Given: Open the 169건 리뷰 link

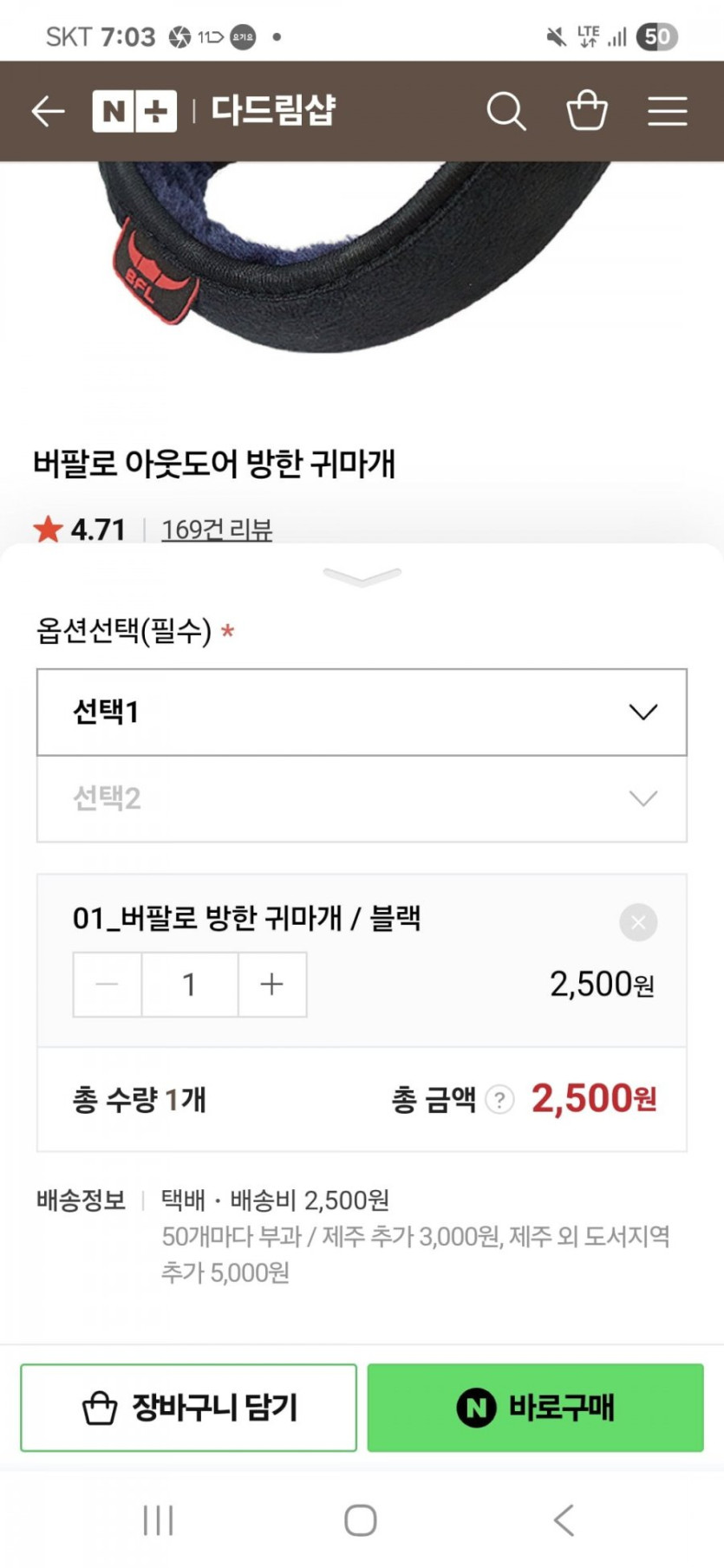Looking at the screenshot, I should coord(217,529).
